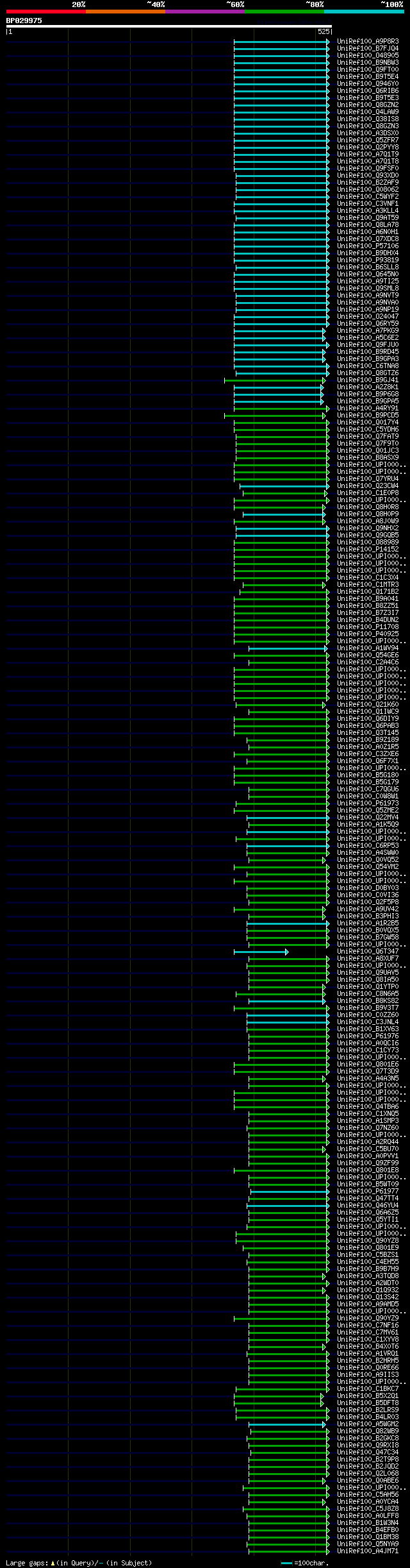Screen dimensions: 410x1568
Task: Open hit UniRef100_Q946Y0
Action: click(368, 84)
